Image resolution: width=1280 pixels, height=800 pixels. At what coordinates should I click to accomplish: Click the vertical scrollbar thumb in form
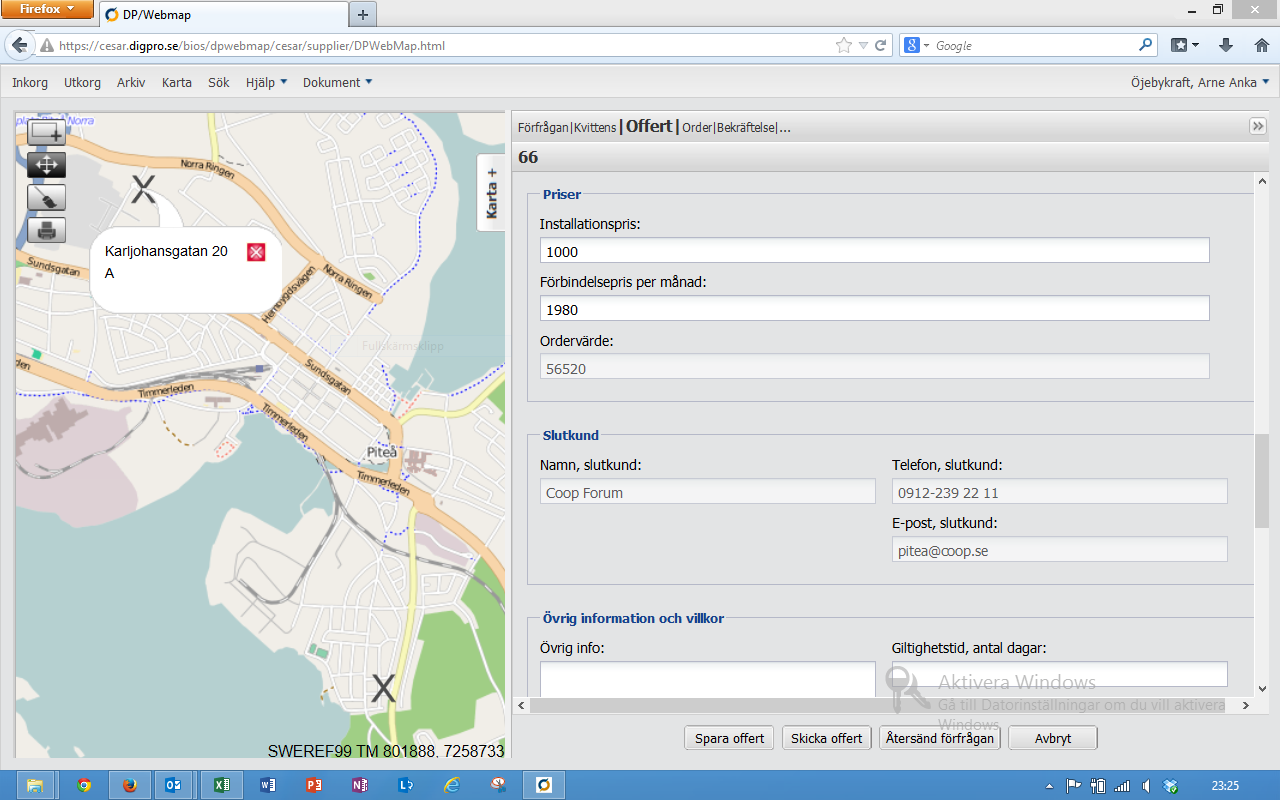[x=1261, y=480]
